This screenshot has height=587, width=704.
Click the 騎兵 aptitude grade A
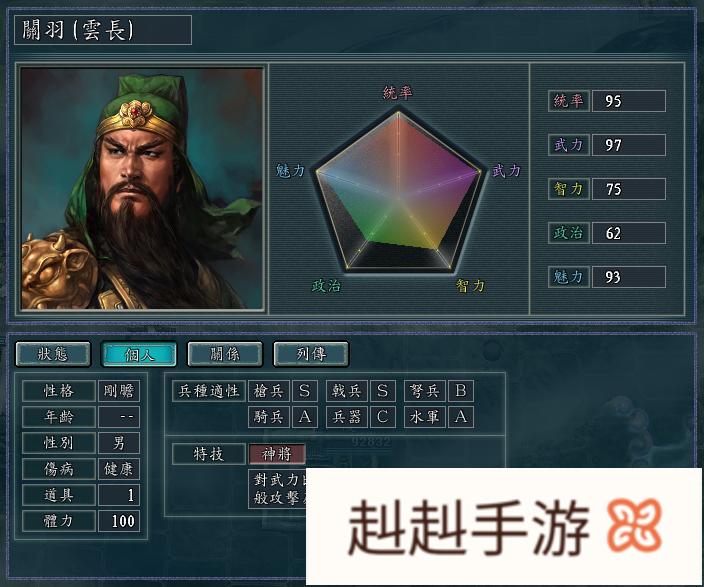[x=305, y=417]
